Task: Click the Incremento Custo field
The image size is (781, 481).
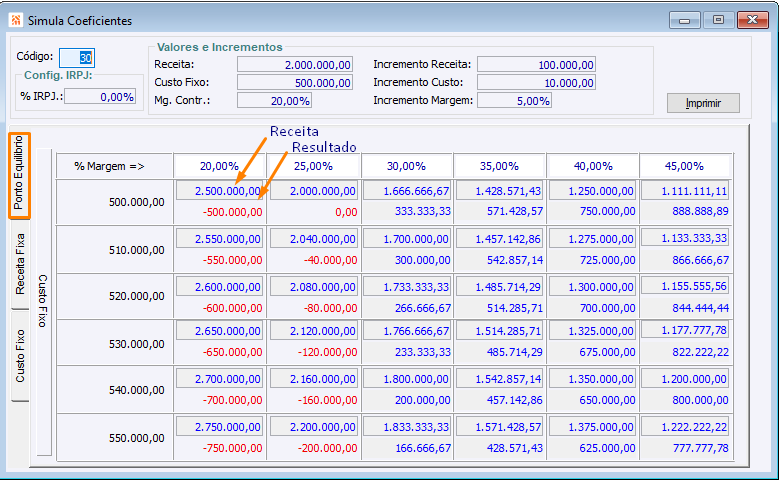Action: (x=536, y=83)
